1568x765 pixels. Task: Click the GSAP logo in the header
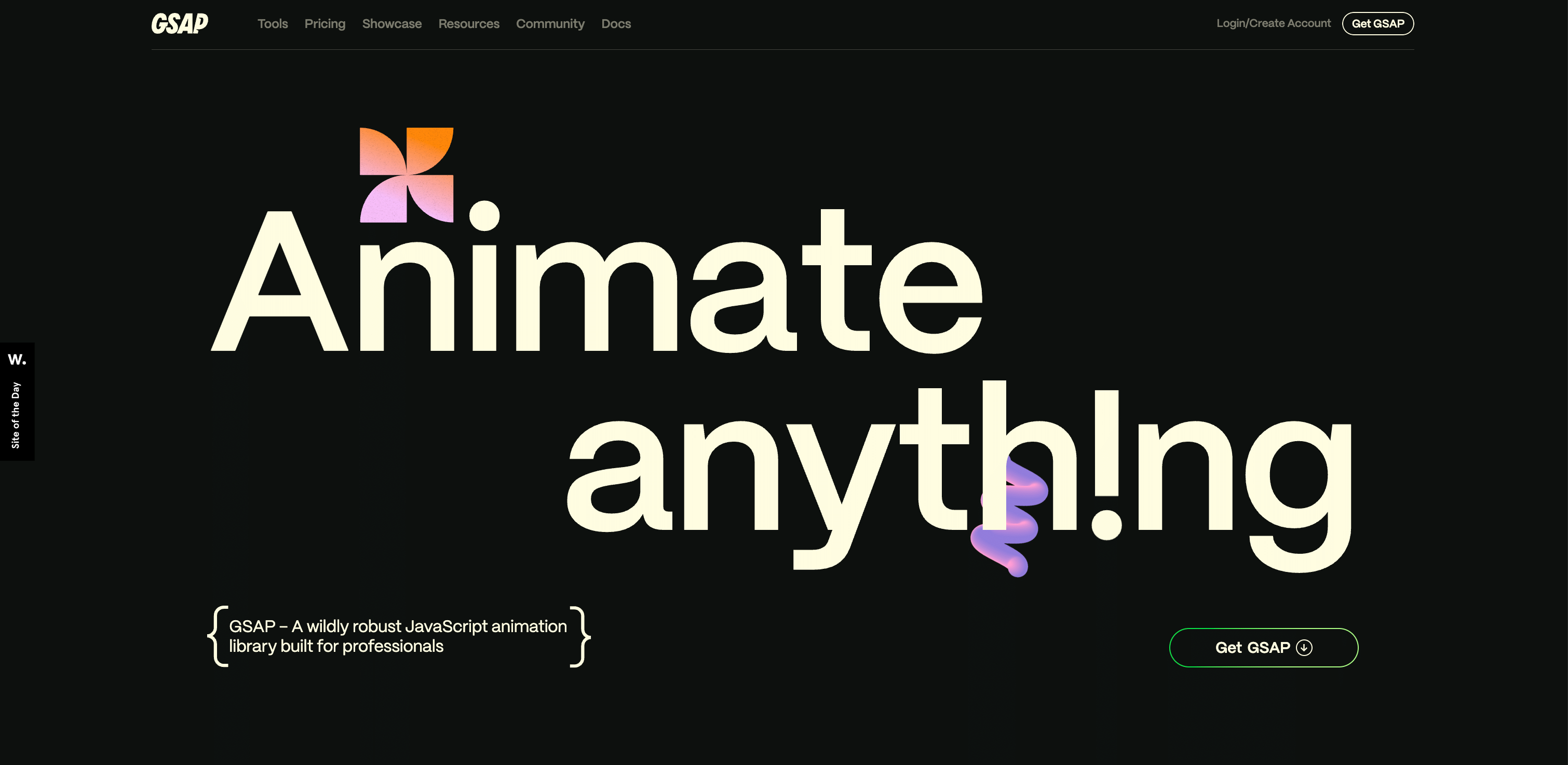pyautogui.click(x=180, y=24)
